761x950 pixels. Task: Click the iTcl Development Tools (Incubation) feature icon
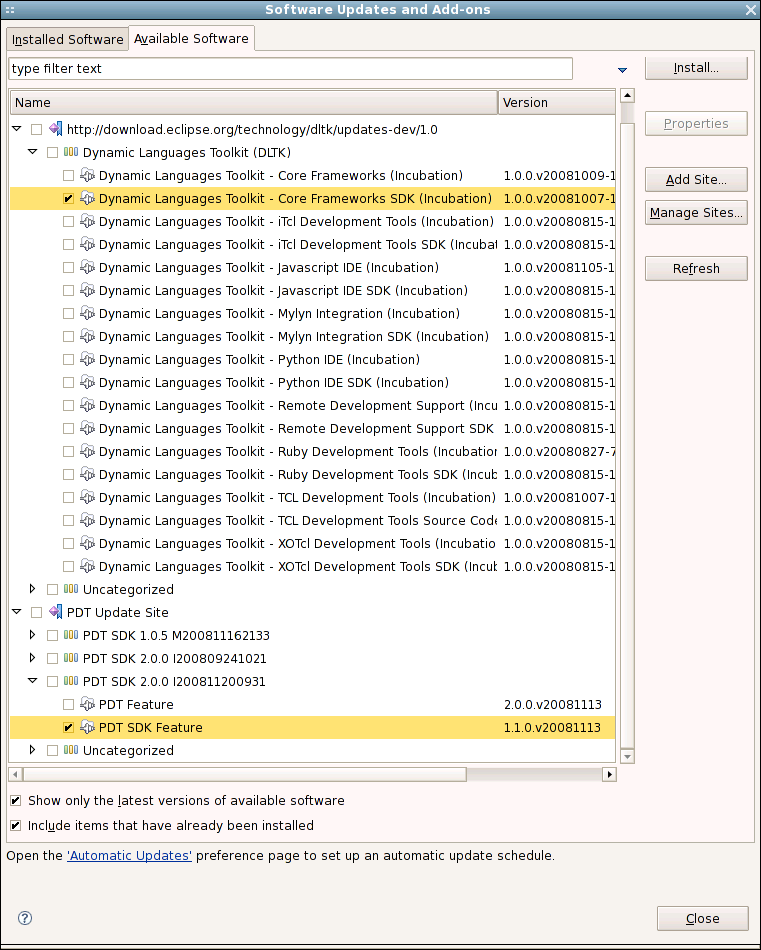click(x=88, y=221)
